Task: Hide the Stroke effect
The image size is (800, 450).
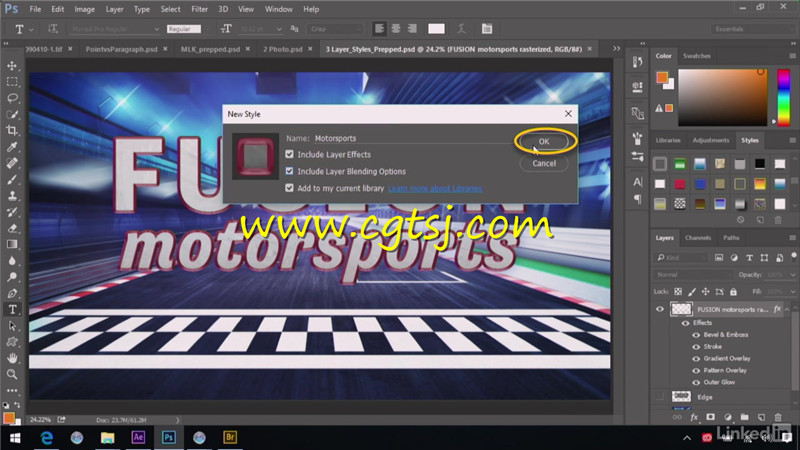Action: coord(696,346)
